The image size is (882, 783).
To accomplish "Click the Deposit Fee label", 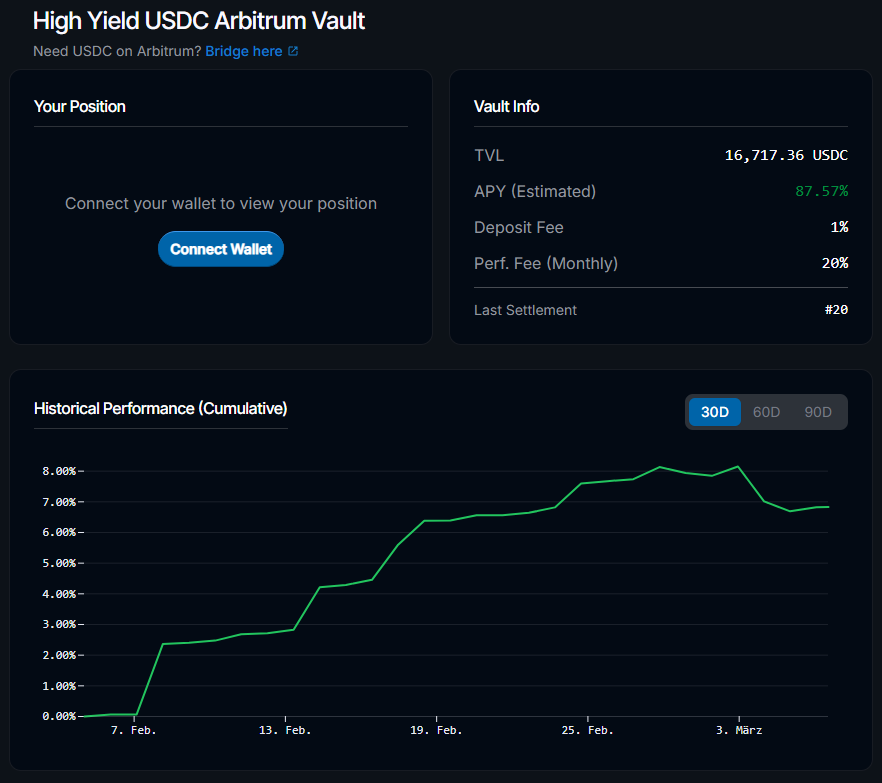I will [519, 227].
